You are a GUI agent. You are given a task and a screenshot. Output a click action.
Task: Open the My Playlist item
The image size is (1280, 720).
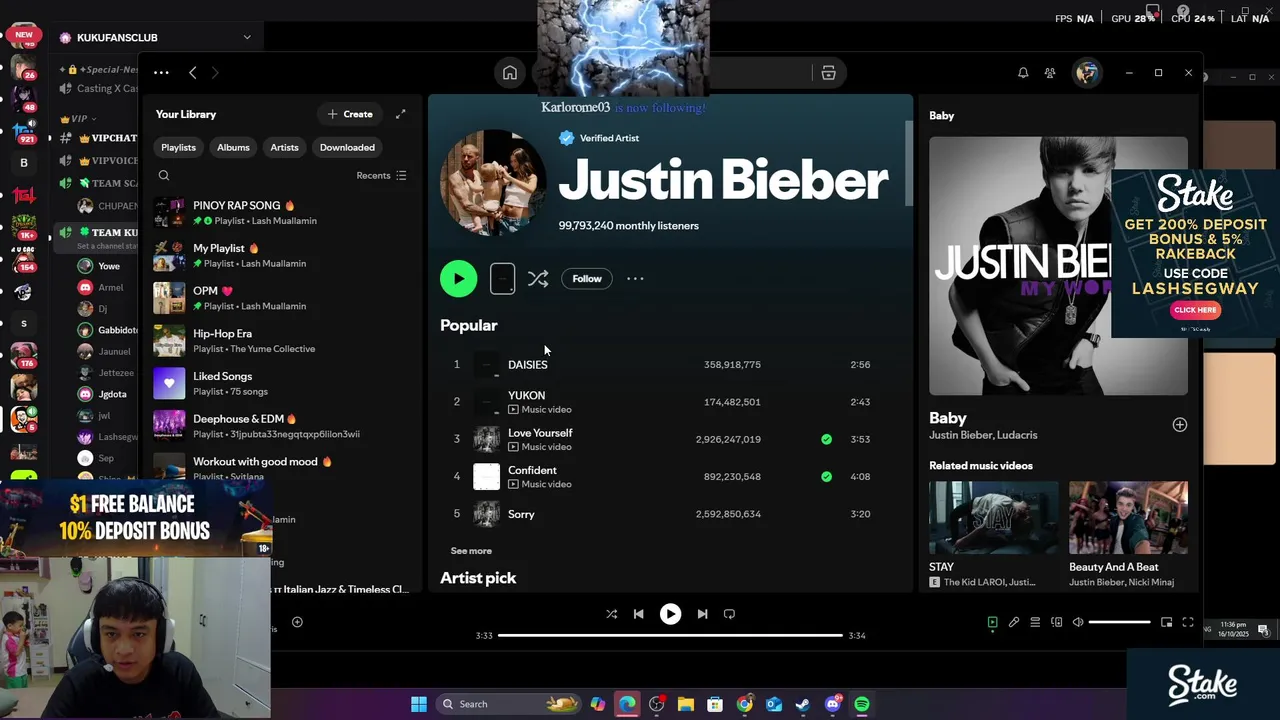pyautogui.click(x=280, y=256)
